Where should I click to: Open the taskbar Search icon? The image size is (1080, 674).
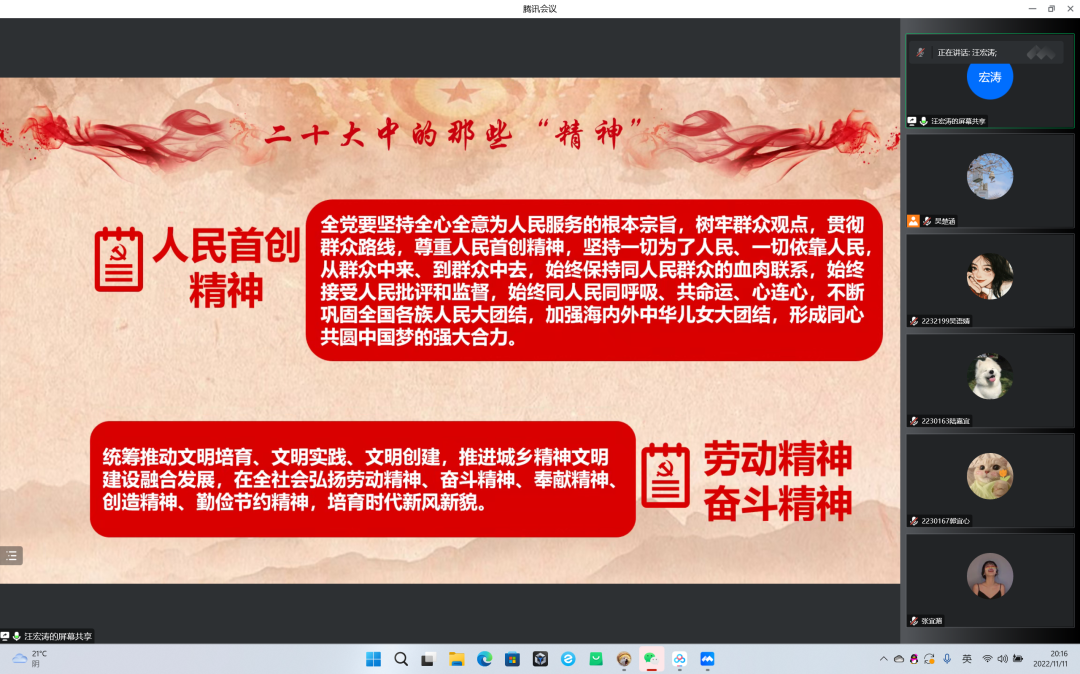[x=401, y=659]
